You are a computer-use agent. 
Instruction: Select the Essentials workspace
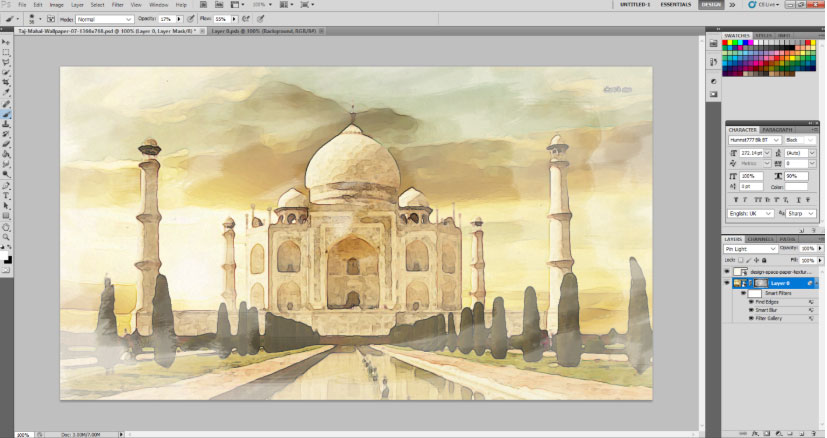point(676,4)
